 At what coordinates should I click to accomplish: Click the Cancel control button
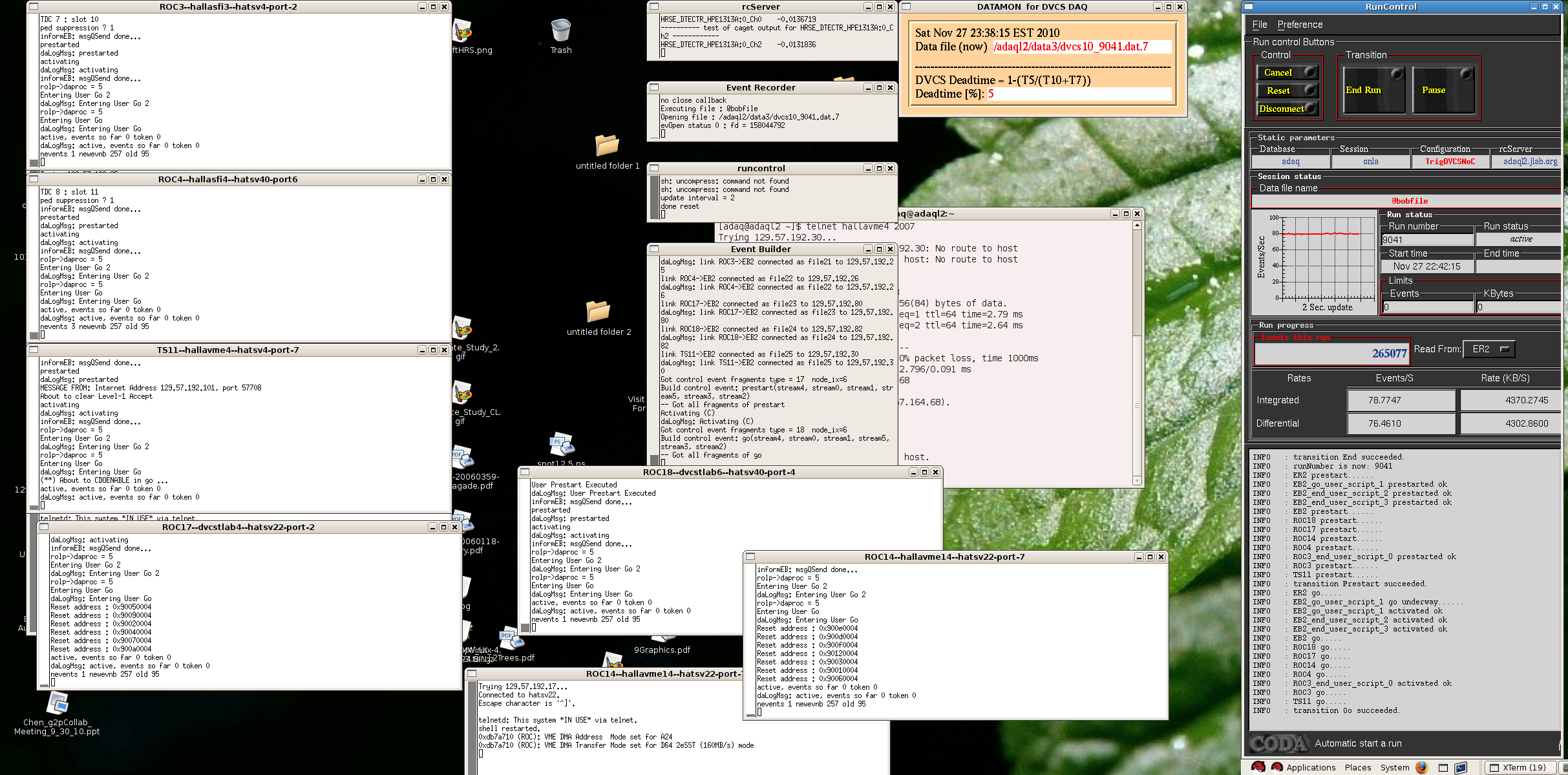pyautogui.click(x=1287, y=72)
